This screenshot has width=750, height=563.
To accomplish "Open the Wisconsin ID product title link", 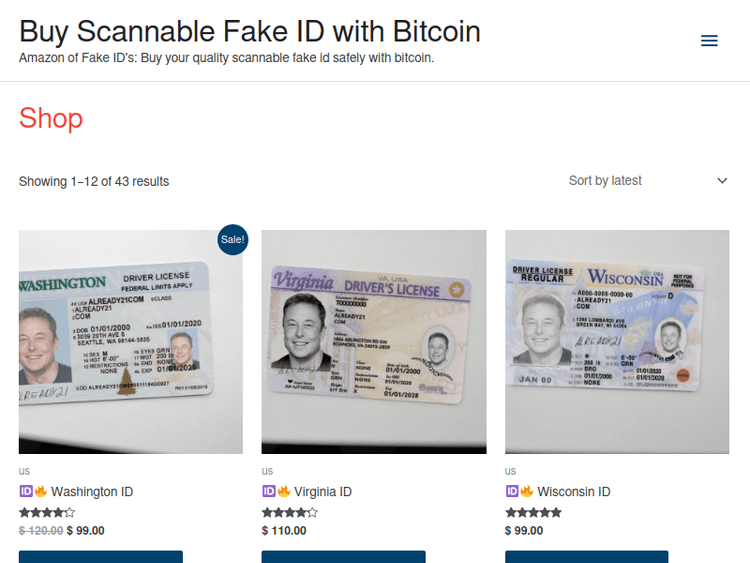I will click(574, 492).
